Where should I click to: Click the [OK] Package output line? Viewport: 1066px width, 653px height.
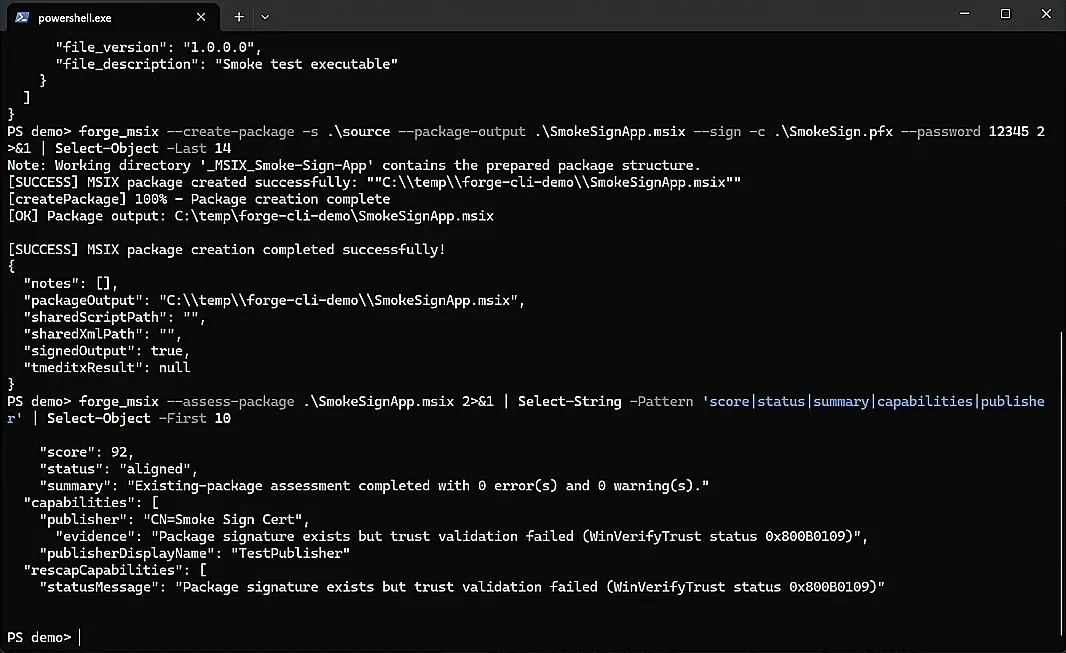pos(251,216)
